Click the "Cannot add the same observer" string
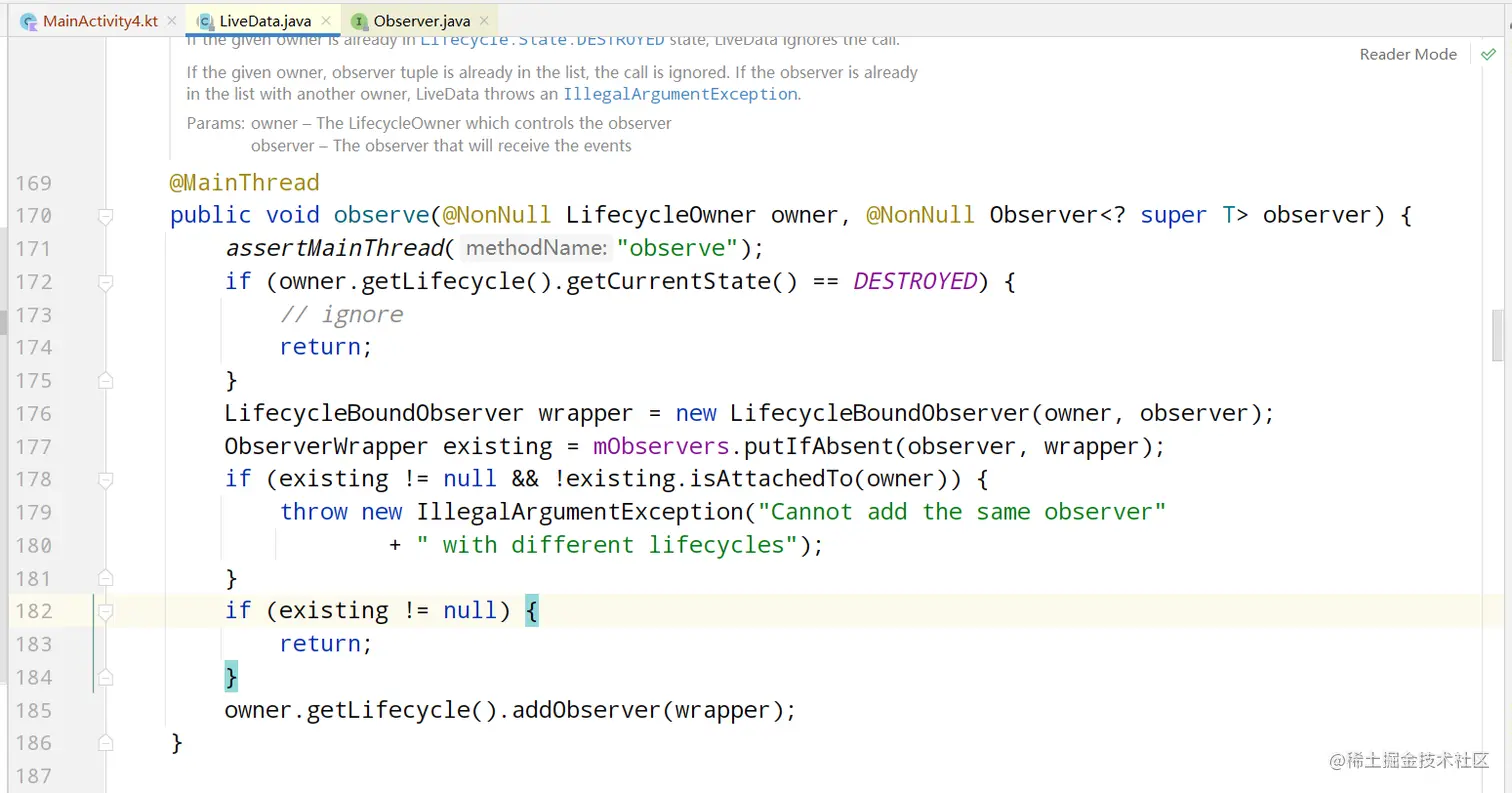The height and width of the screenshot is (793, 1512). (x=962, y=512)
